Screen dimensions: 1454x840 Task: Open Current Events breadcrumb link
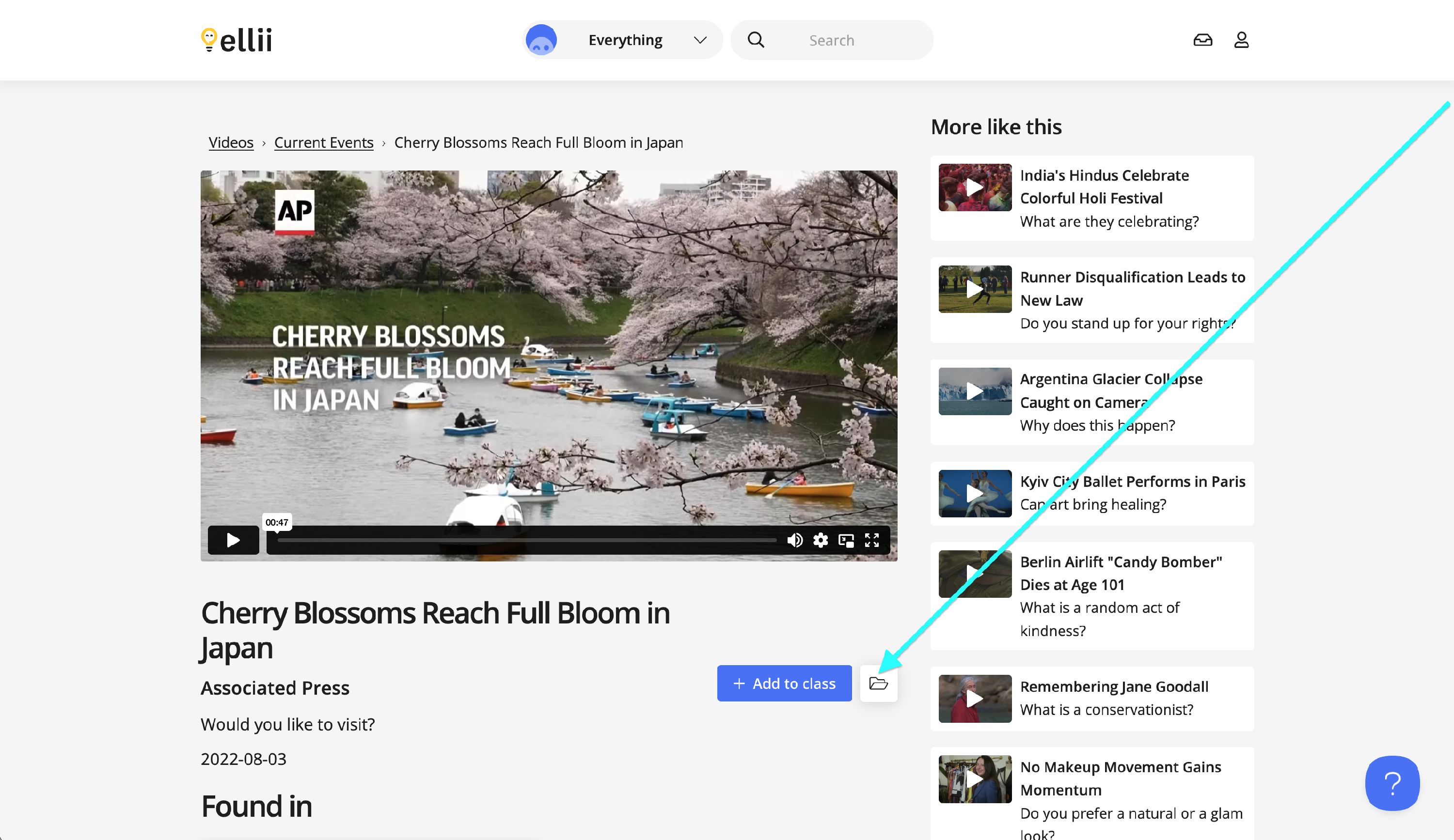pyautogui.click(x=324, y=142)
